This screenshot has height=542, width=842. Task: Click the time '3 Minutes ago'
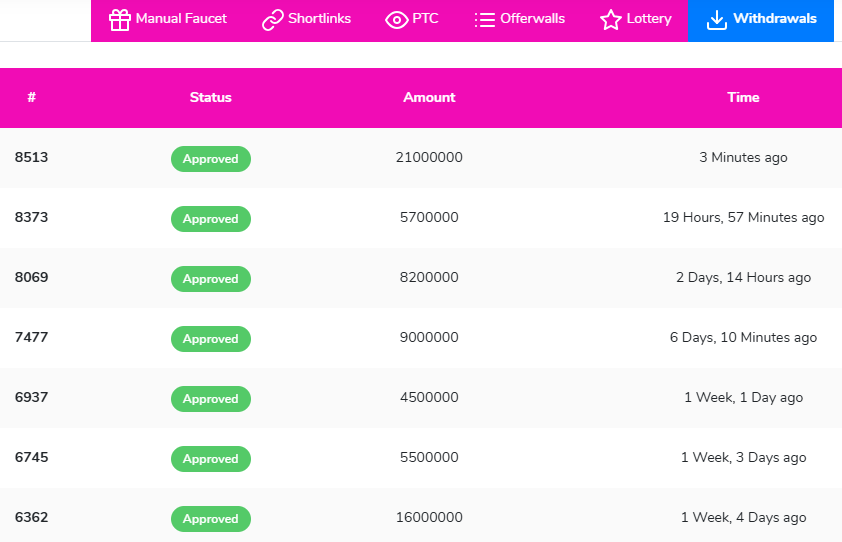[x=743, y=157]
